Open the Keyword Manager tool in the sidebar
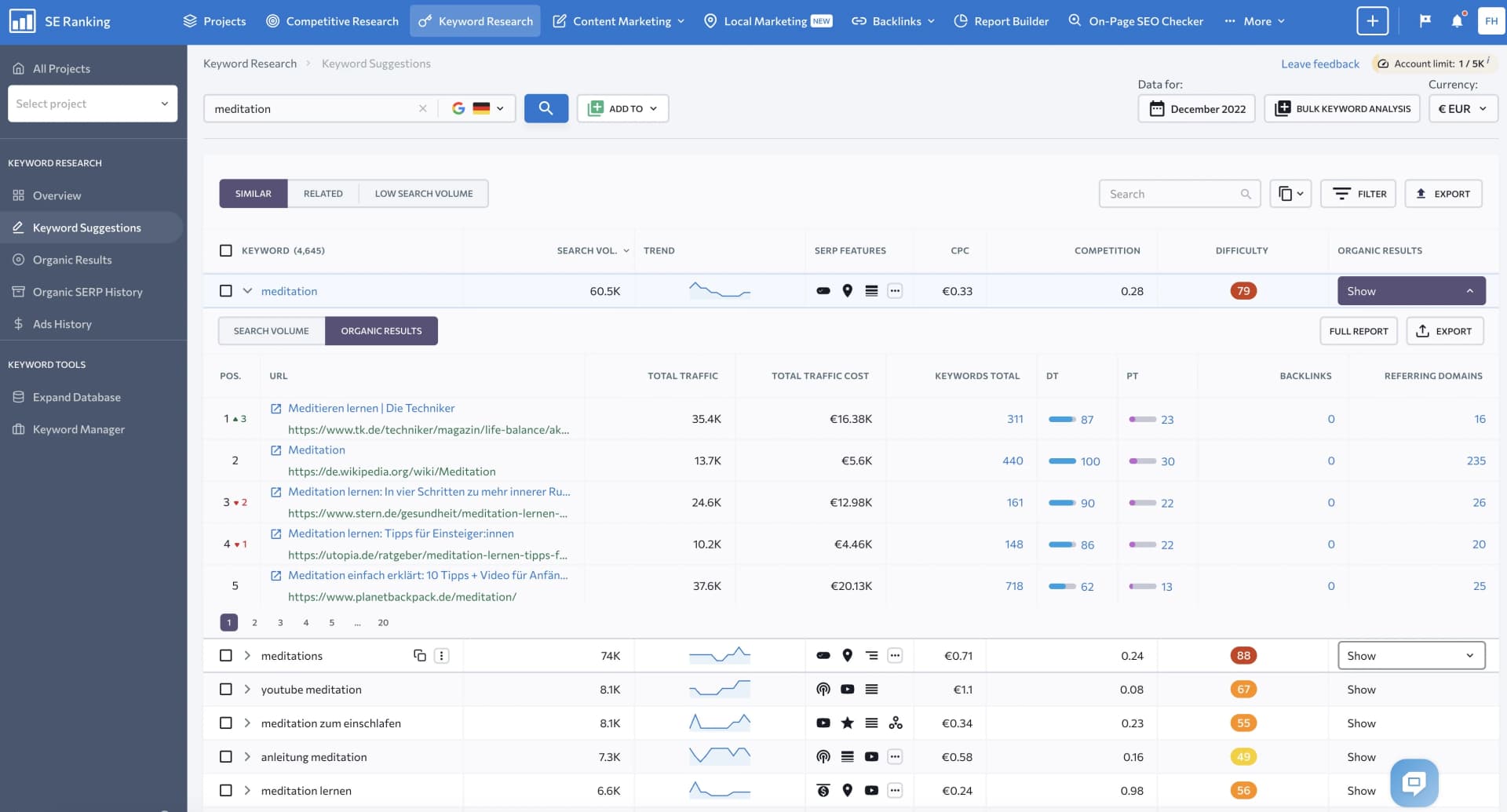 click(78, 429)
